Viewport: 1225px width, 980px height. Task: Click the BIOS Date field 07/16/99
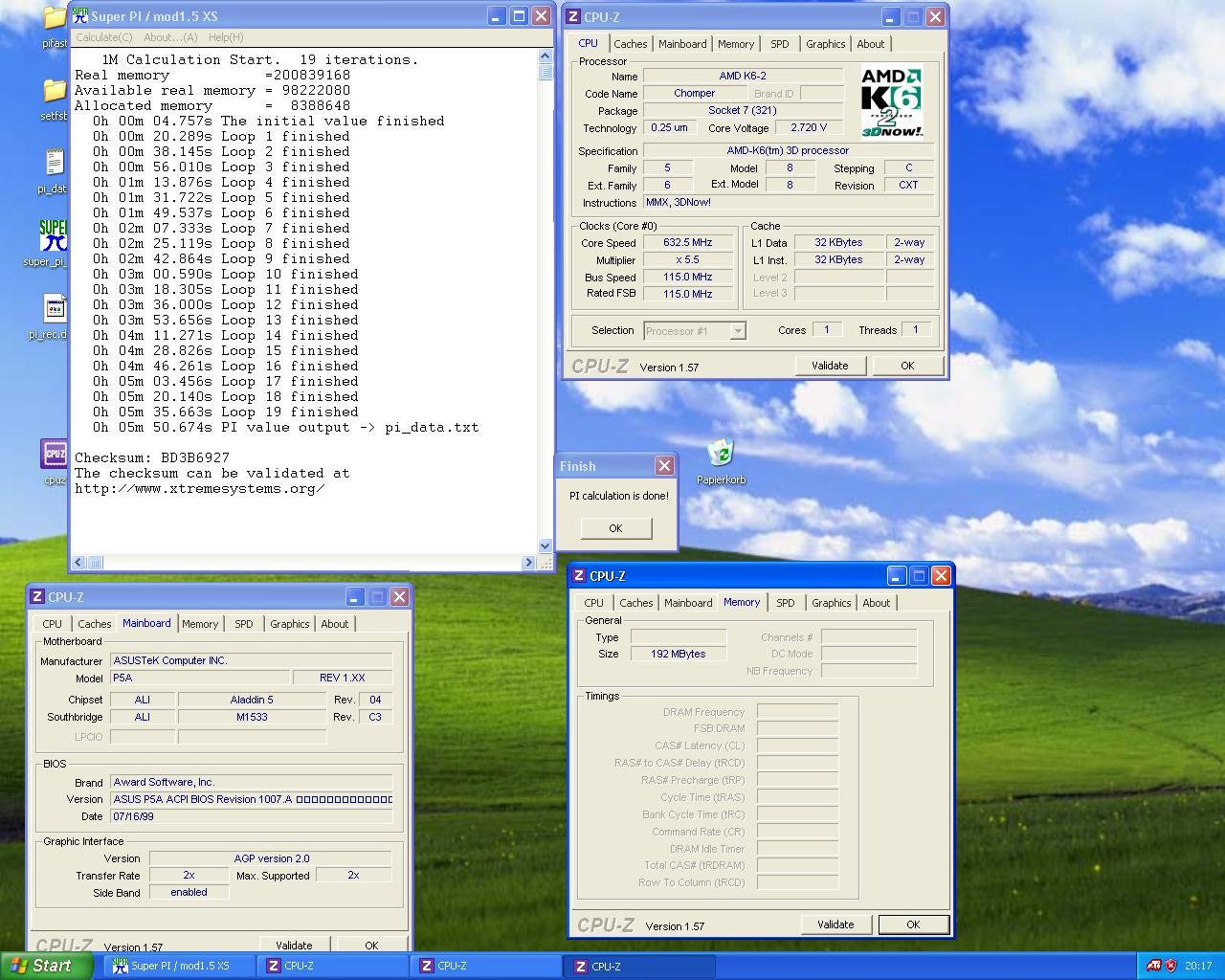[251, 816]
